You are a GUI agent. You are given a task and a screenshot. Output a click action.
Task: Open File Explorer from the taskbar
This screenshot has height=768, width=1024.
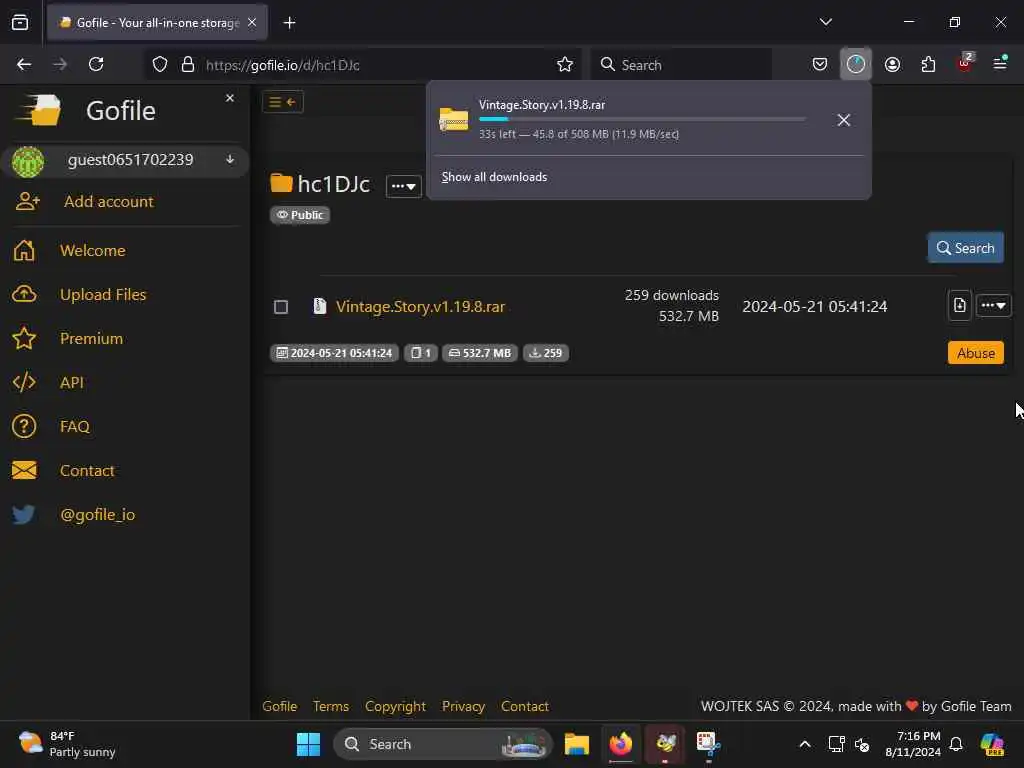point(577,744)
